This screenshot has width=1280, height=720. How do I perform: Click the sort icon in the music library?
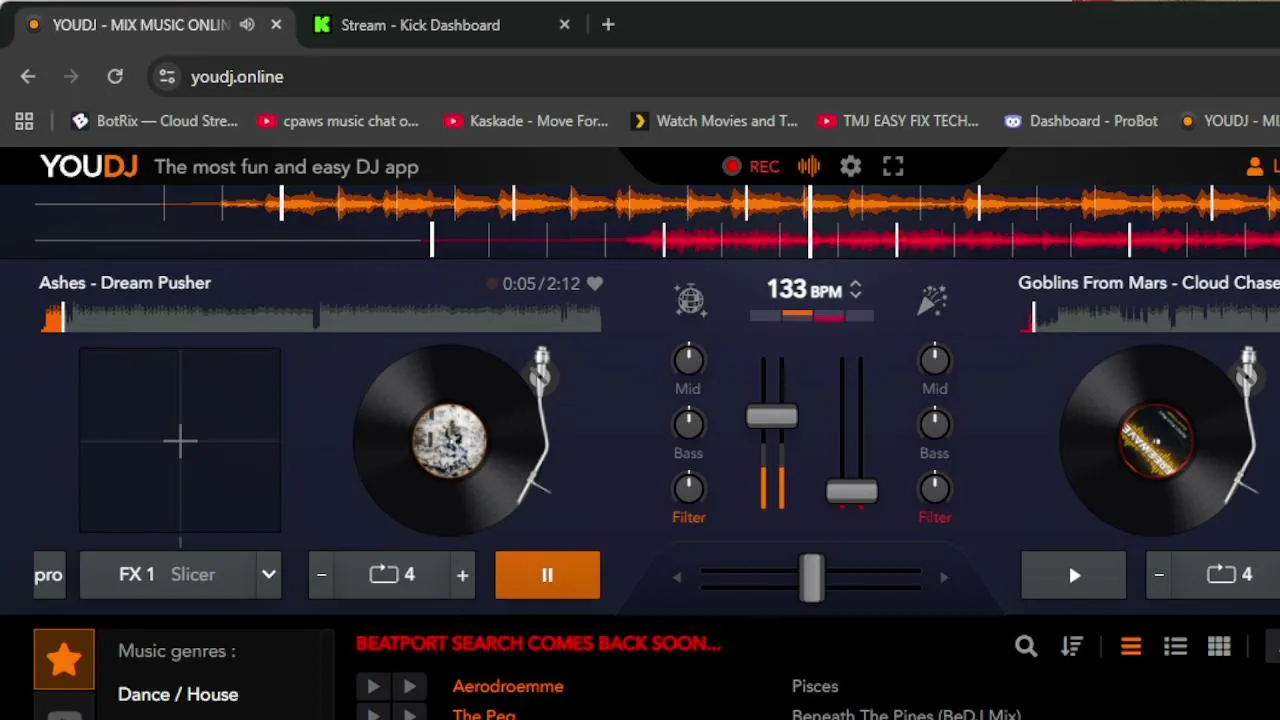(x=1072, y=647)
